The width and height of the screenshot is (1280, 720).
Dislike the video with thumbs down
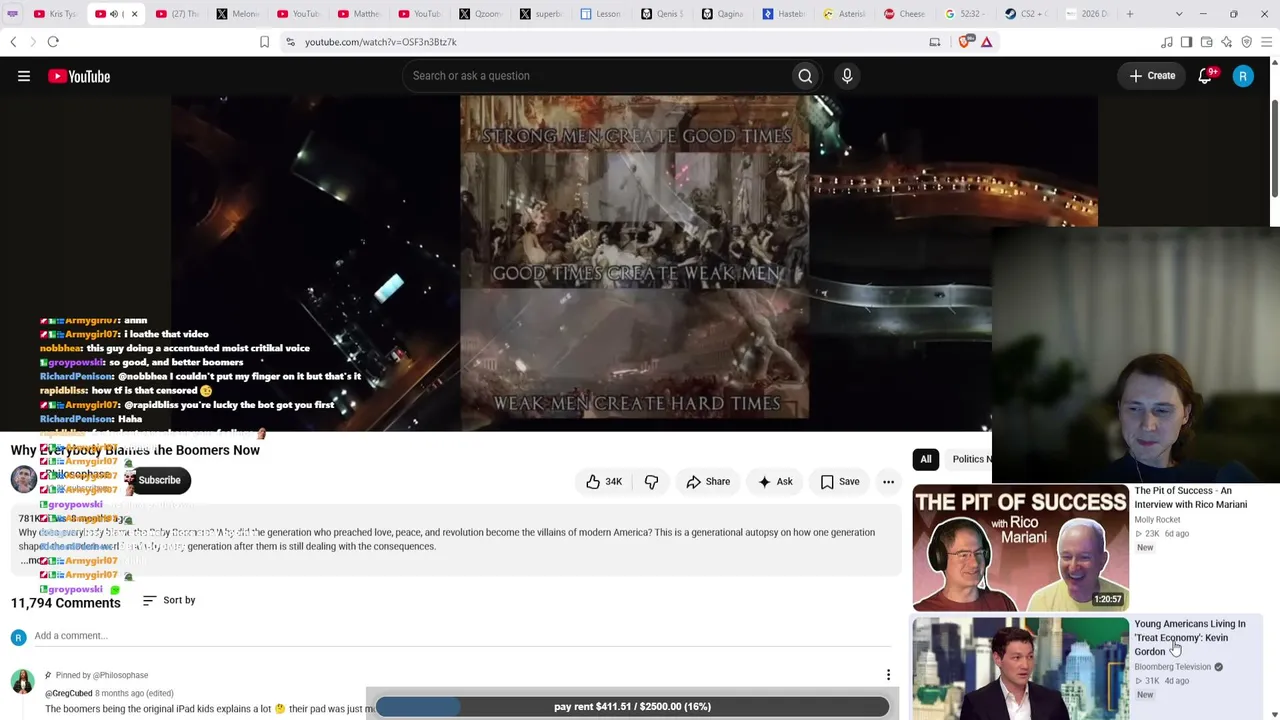(x=651, y=482)
